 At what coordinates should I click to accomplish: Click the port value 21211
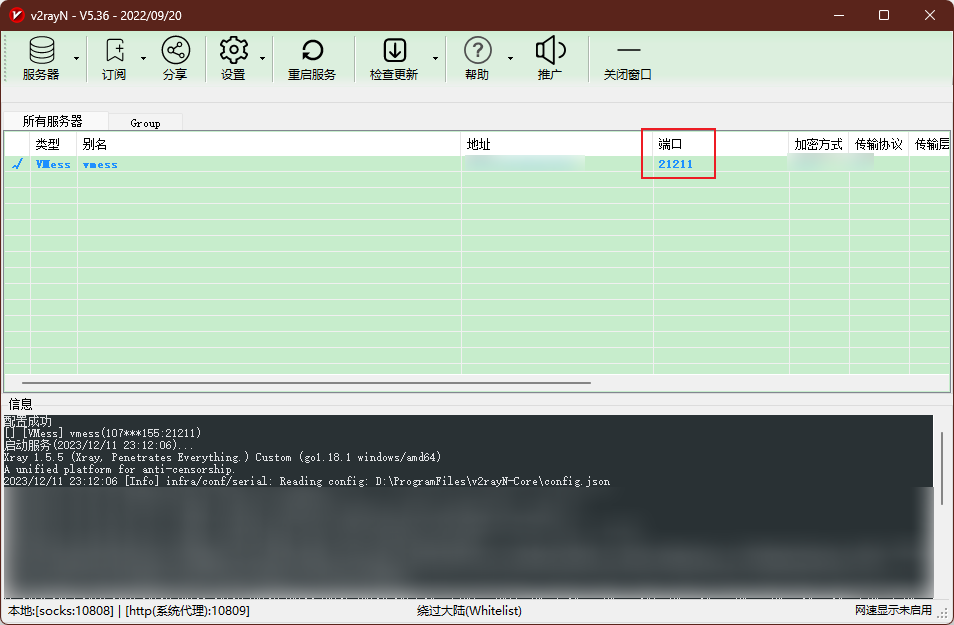(x=675, y=164)
